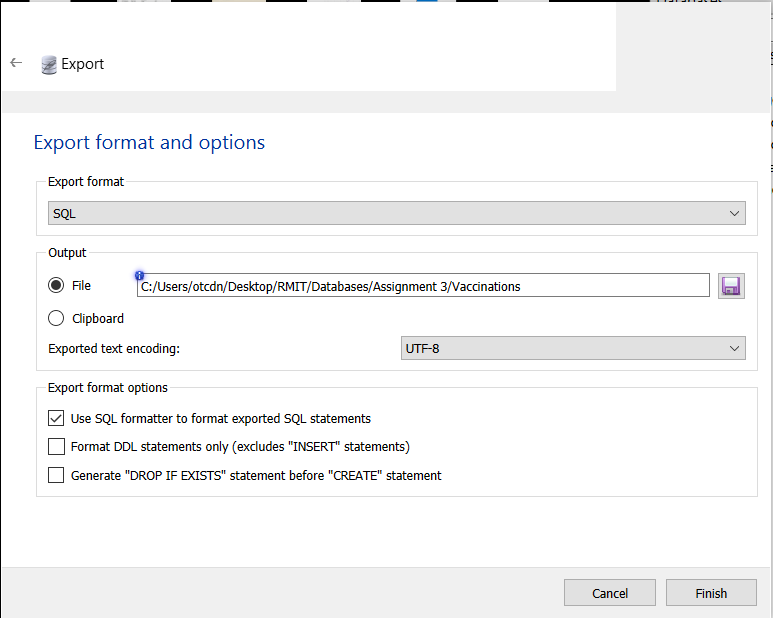Screen dimensions: 773x618
Task: Enable Generate DROP IF EXISTS statement checkbox
Action: coord(56,476)
